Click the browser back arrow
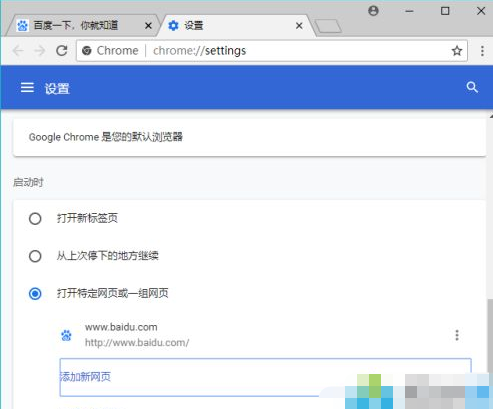Image resolution: width=493 pixels, height=409 pixels. point(18,51)
